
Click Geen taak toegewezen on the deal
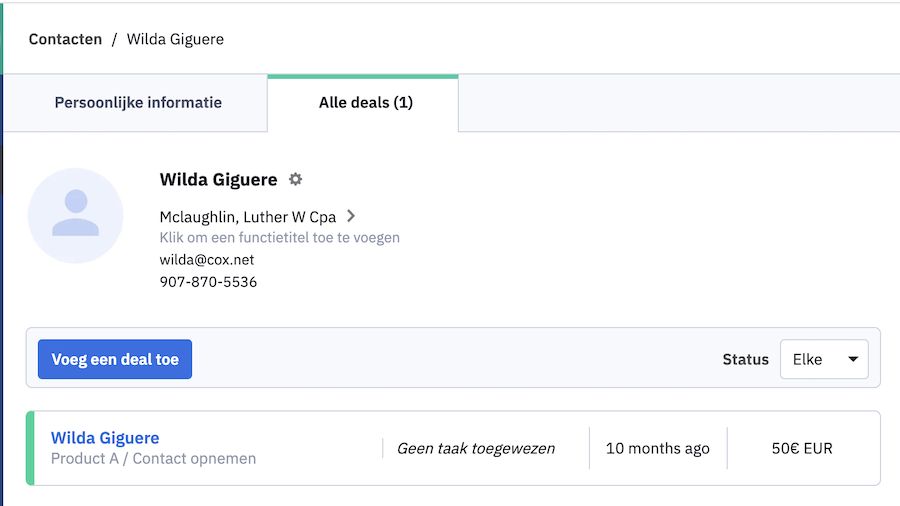coord(476,448)
